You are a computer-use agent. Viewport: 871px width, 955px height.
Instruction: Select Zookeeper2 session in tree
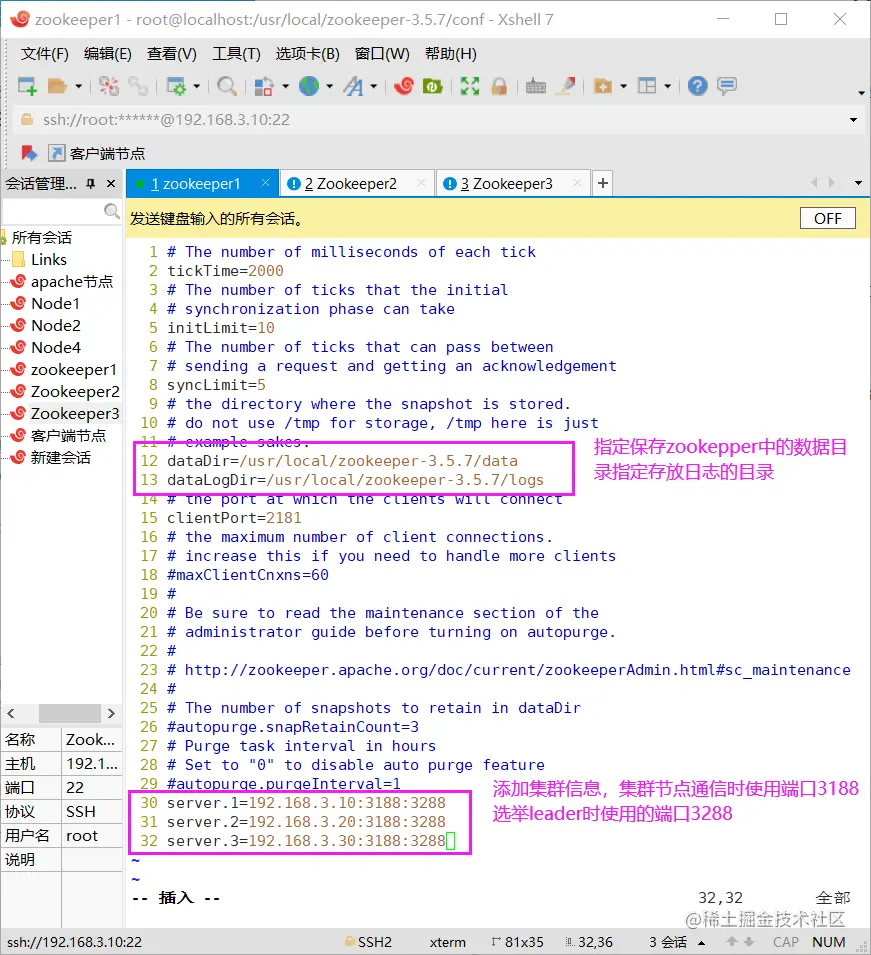point(74,392)
